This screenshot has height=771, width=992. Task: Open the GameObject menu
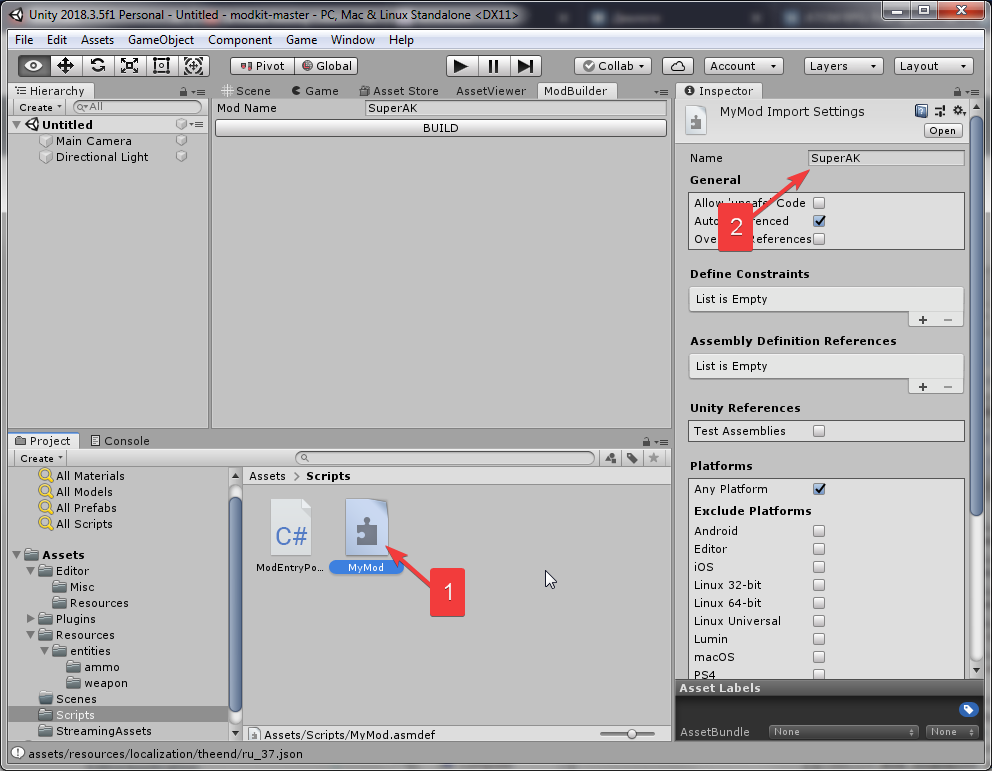coord(161,40)
